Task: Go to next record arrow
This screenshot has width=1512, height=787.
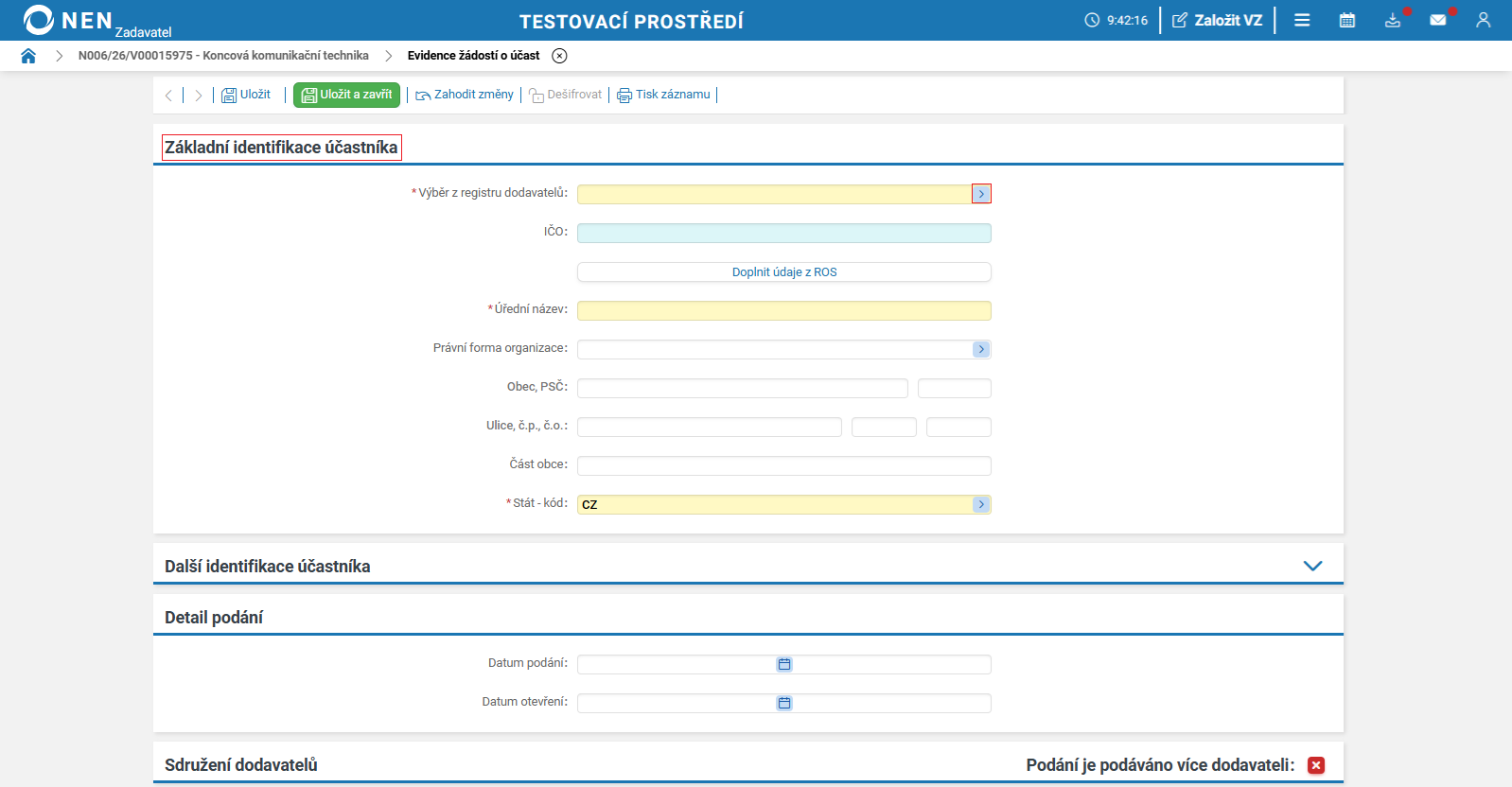Action: click(198, 95)
